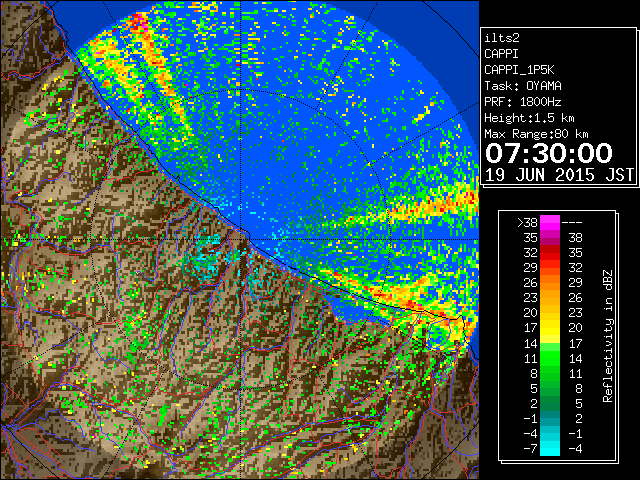Click the Height:1.5 km entry
640x480 pixels.
click(529, 118)
